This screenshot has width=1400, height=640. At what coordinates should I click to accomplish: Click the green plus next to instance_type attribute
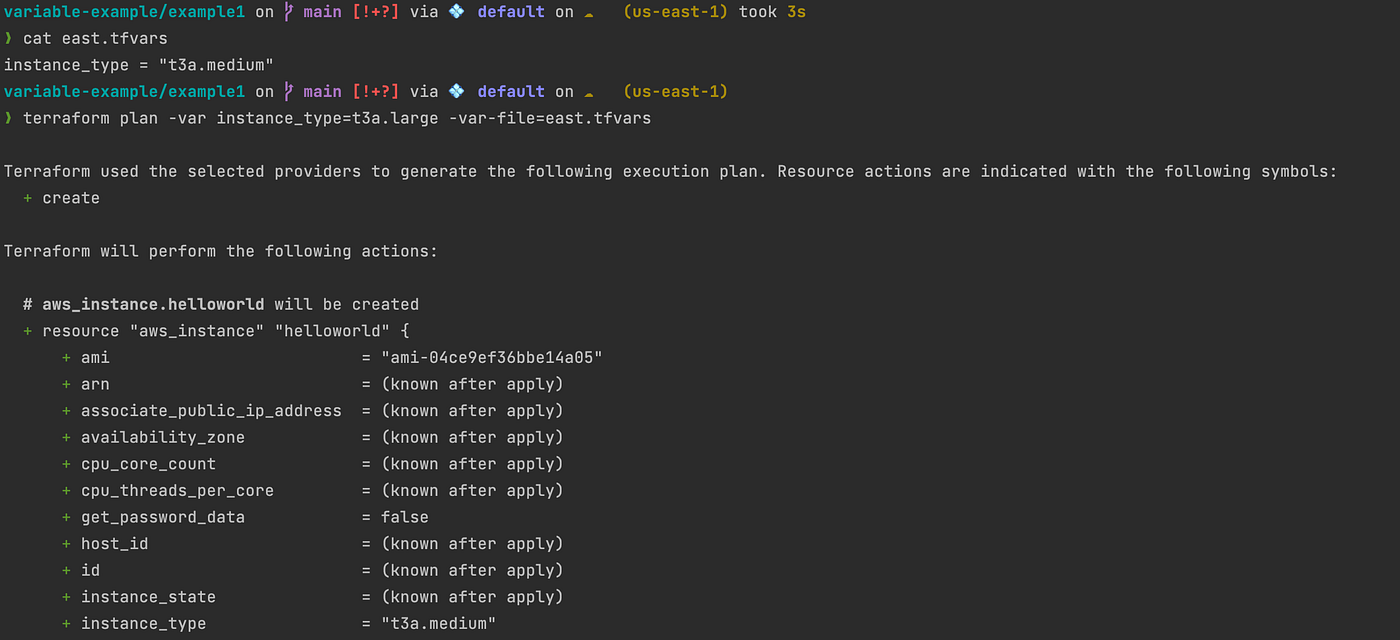(67, 623)
